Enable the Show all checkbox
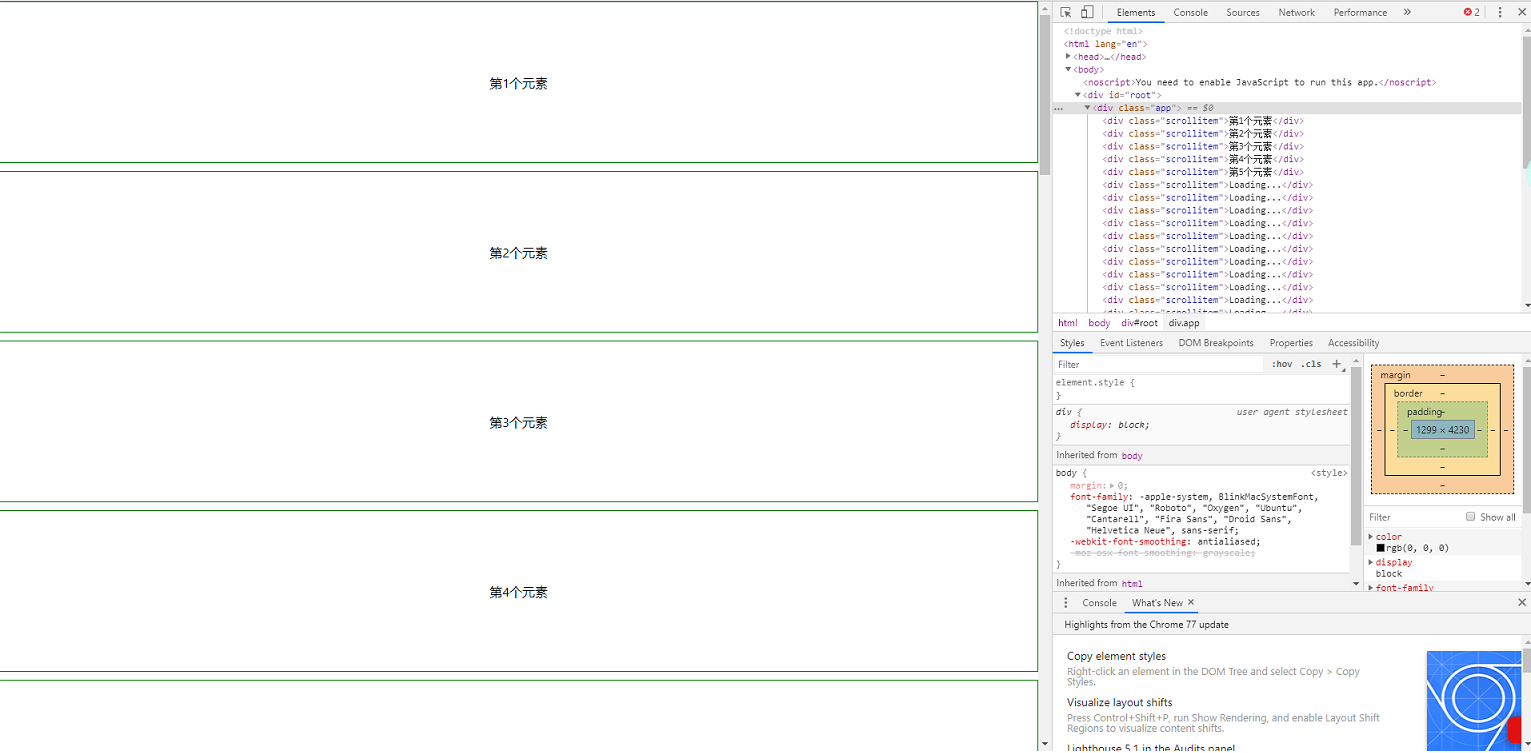This screenshot has height=753, width=1531. [x=1470, y=517]
